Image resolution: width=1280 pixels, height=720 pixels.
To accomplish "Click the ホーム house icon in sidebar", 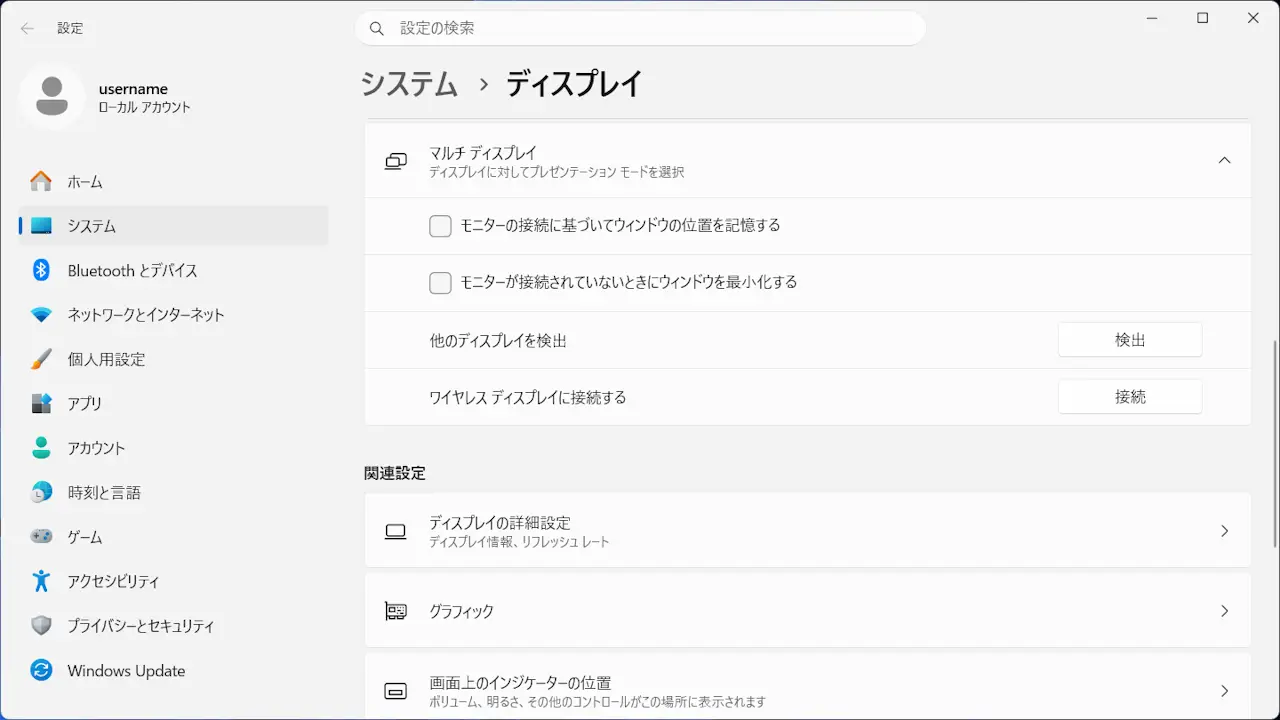I will click(x=41, y=181).
